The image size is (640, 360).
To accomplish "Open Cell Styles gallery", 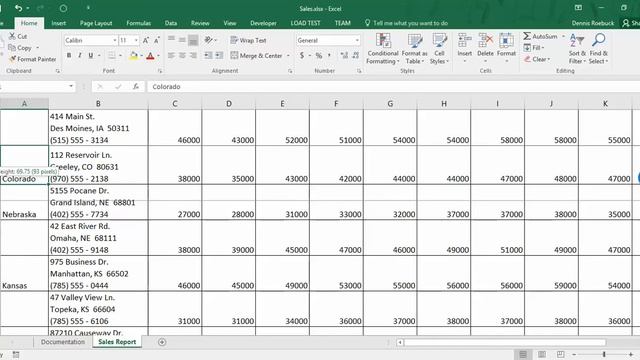I will pos(439,49).
